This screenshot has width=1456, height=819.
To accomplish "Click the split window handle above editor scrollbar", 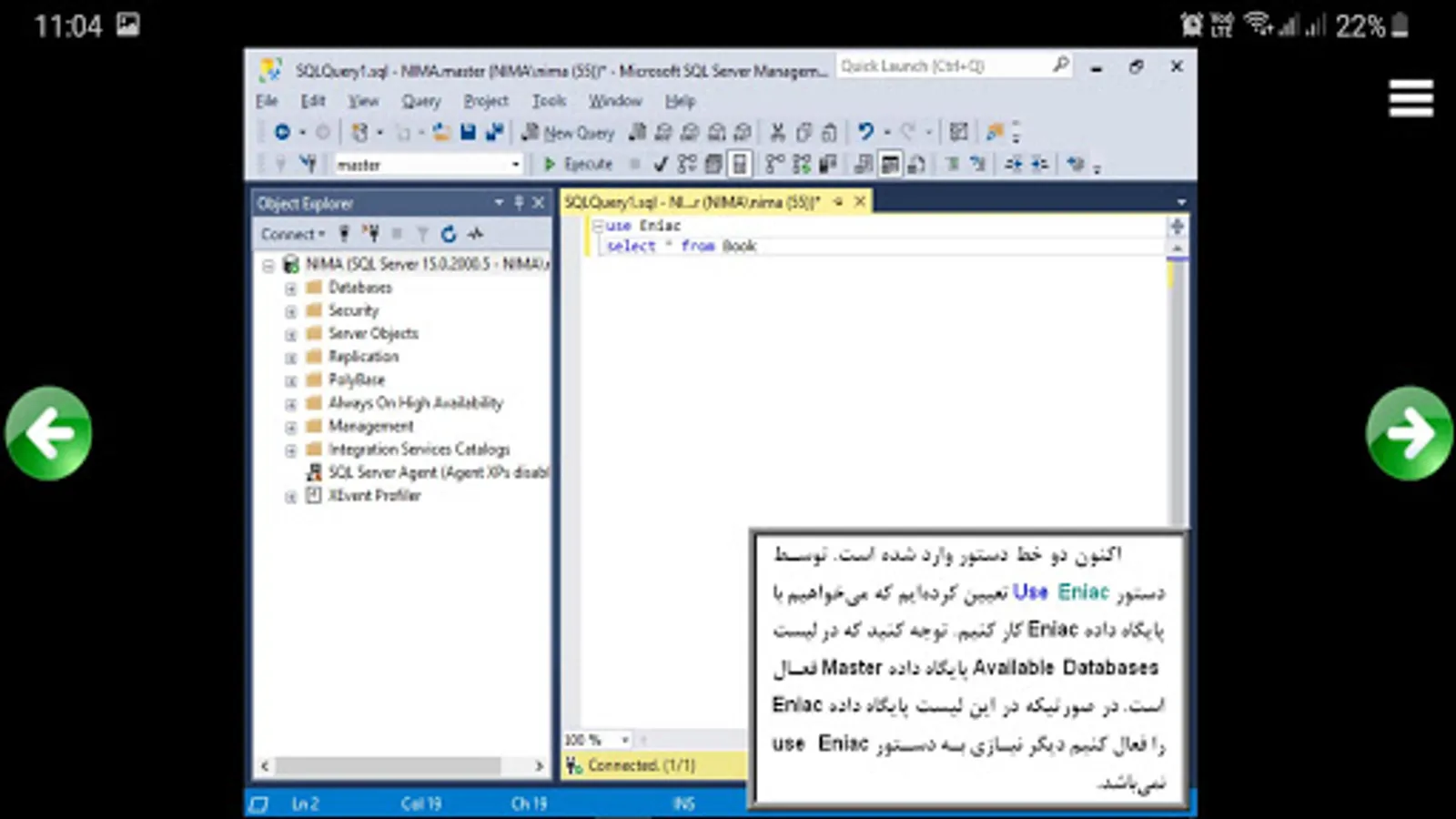I will [x=1177, y=226].
